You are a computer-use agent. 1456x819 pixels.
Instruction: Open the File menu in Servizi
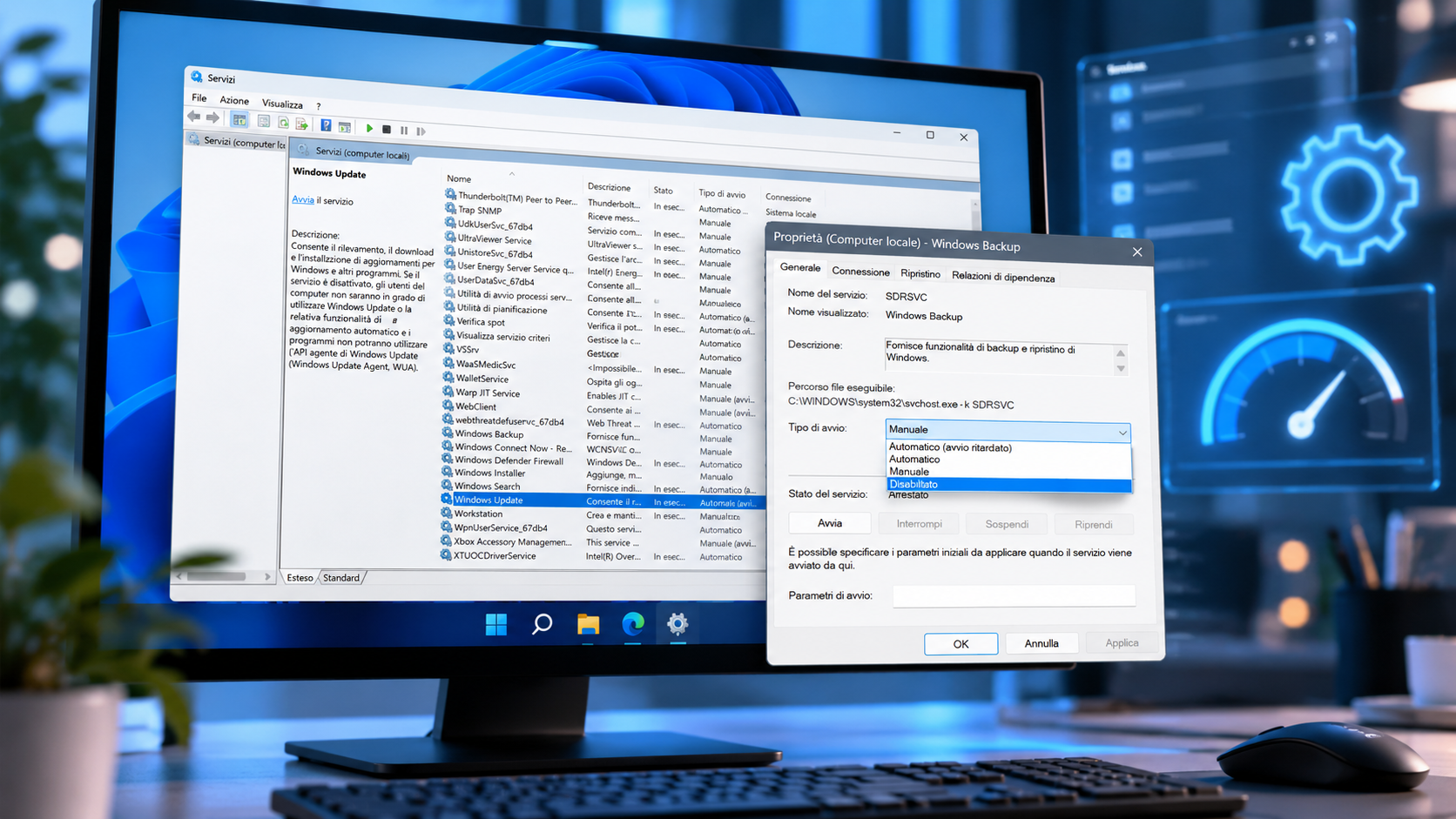tap(199, 97)
